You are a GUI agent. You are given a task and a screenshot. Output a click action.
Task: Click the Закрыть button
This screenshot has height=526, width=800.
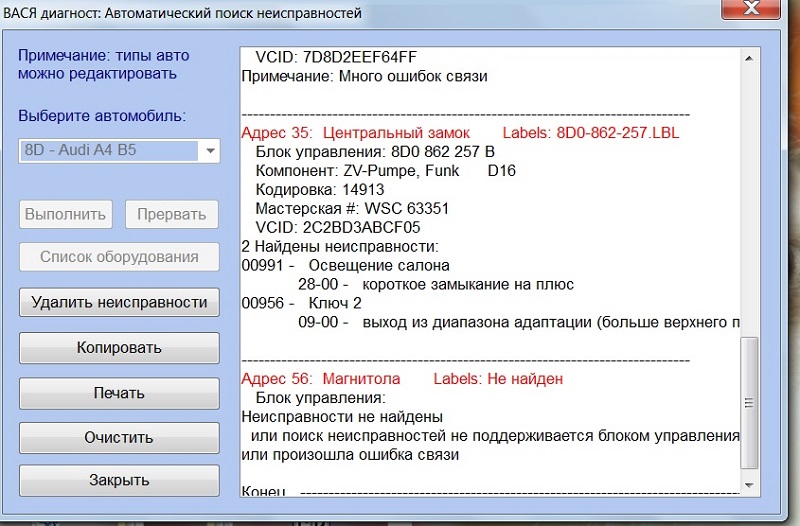pos(119,480)
